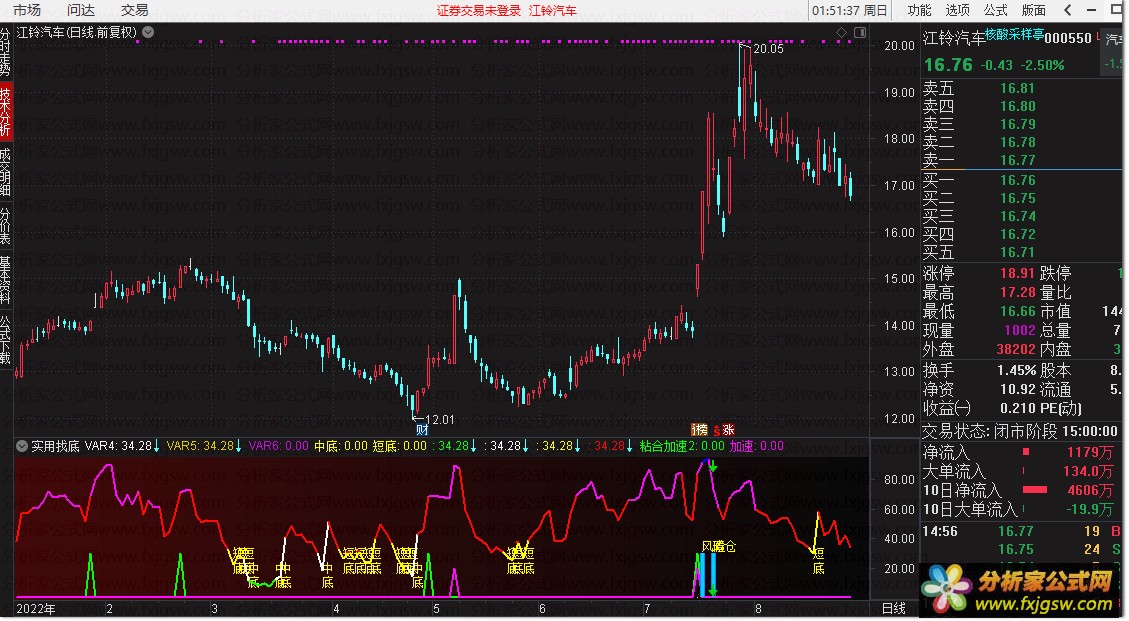Viewport: 1129px width, 621px height.
Task: Open the 问达 menu
Action: point(81,10)
